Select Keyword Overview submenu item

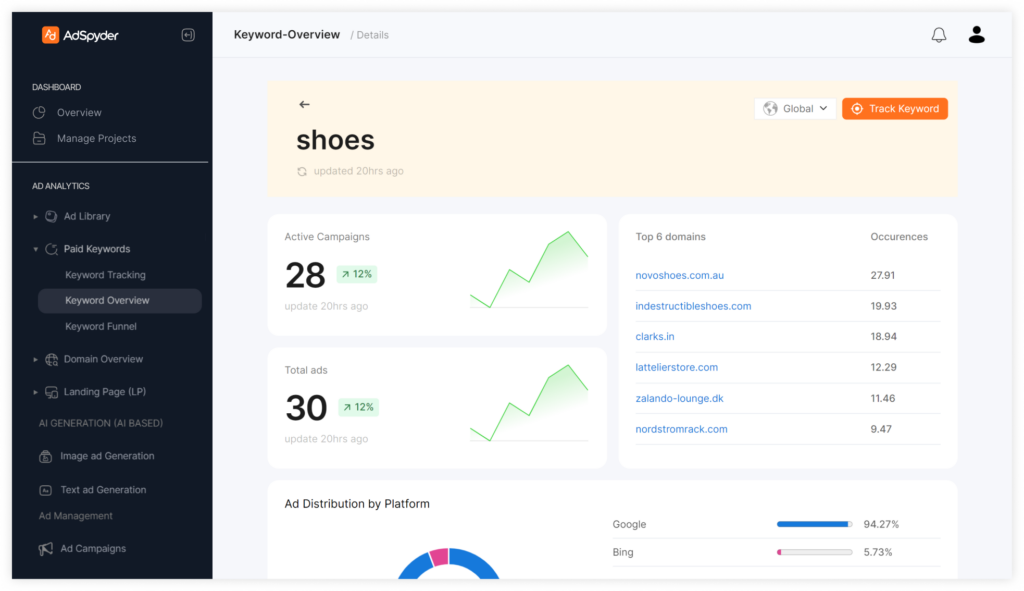pyautogui.click(x=120, y=300)
